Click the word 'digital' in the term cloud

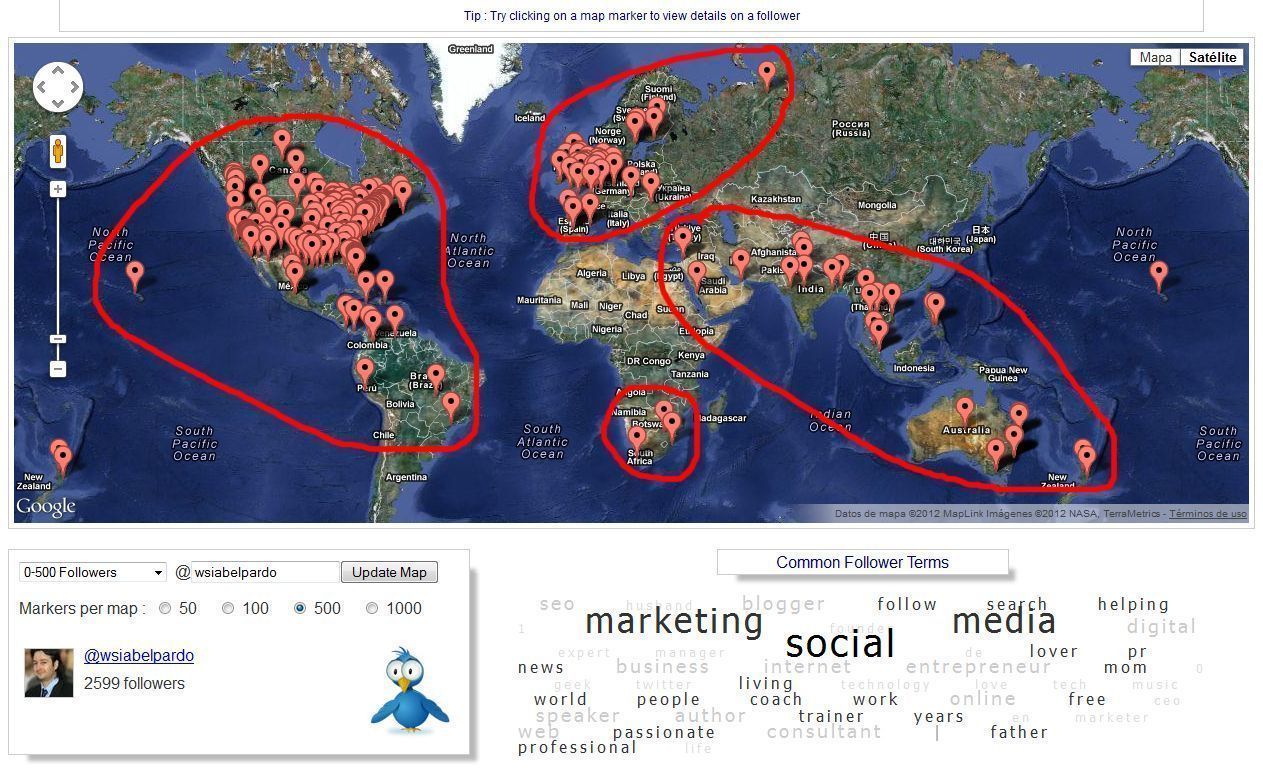tap(1162, 627)
